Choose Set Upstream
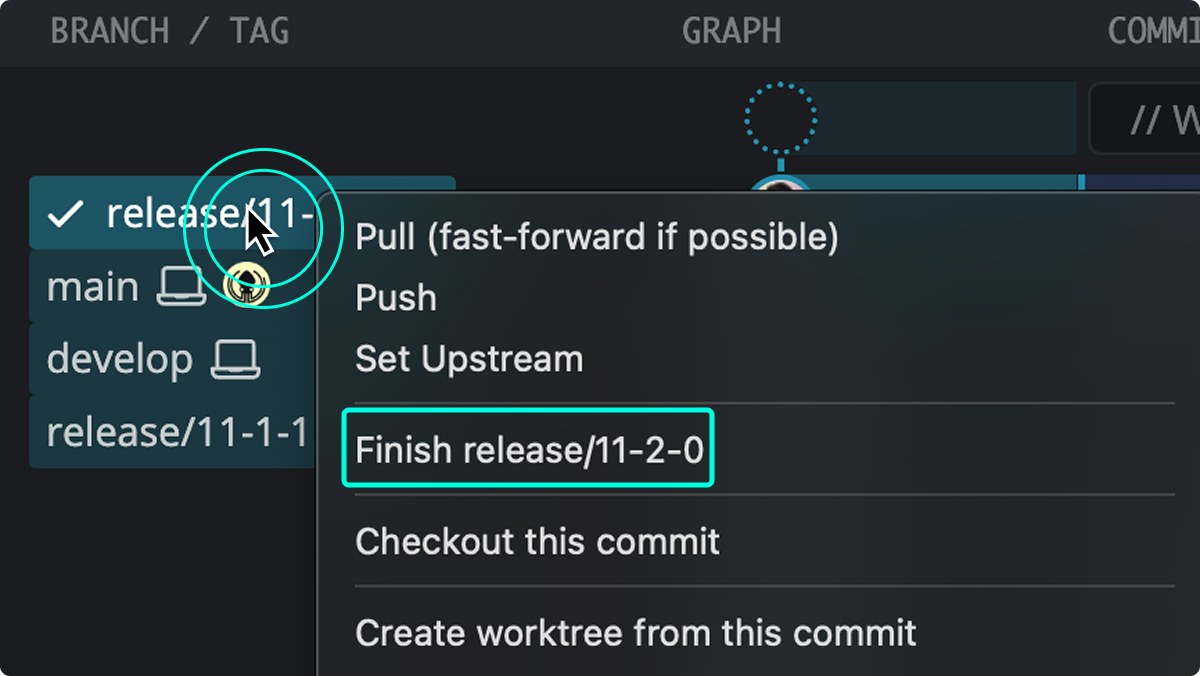This screenshot has height=676, width=1200. click(468, 358)
